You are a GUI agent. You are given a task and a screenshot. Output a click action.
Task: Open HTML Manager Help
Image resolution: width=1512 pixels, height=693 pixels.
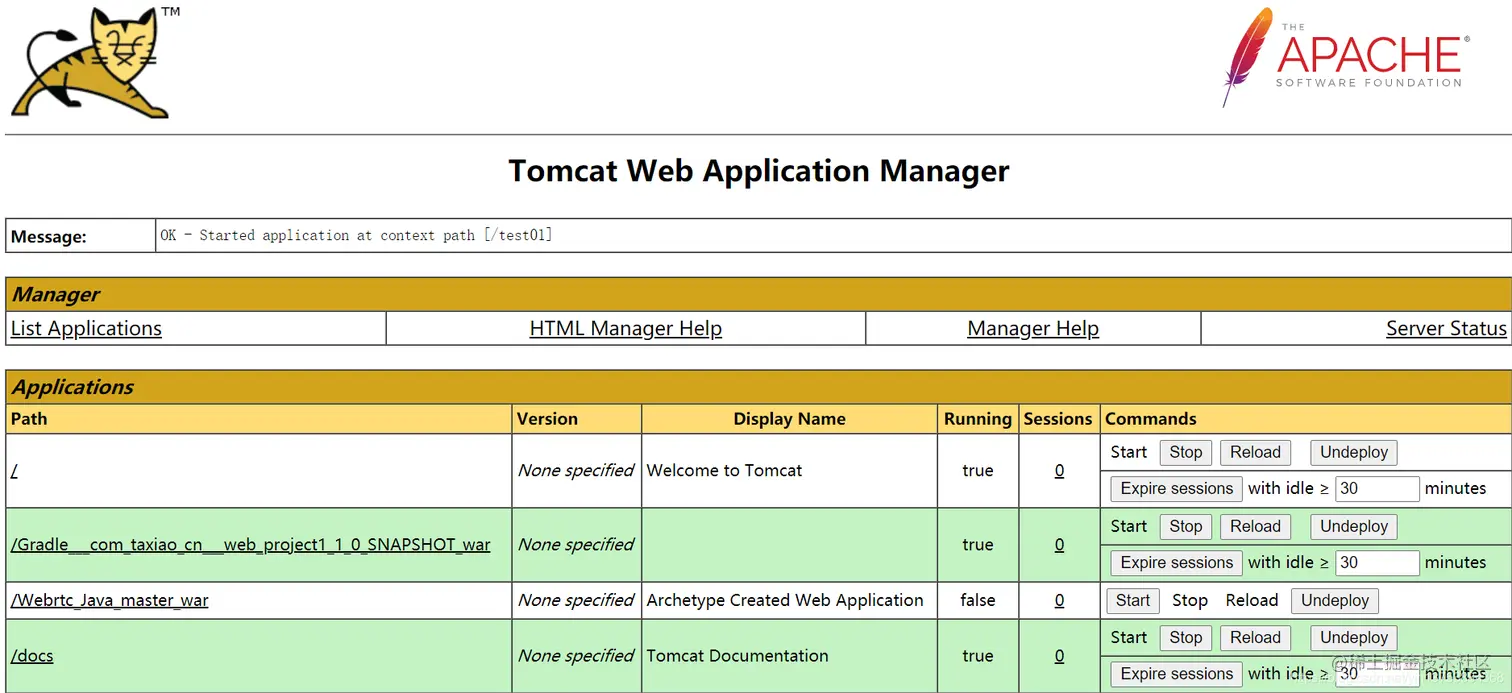coord(626,328)
